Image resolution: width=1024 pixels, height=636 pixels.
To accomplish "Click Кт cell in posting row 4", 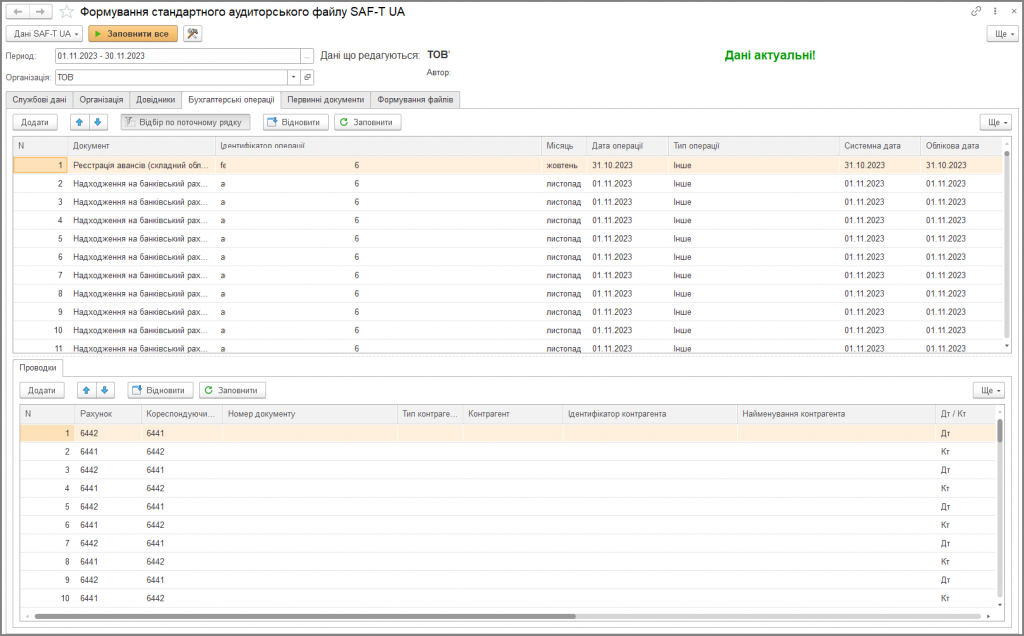I will tap(965, 488).
